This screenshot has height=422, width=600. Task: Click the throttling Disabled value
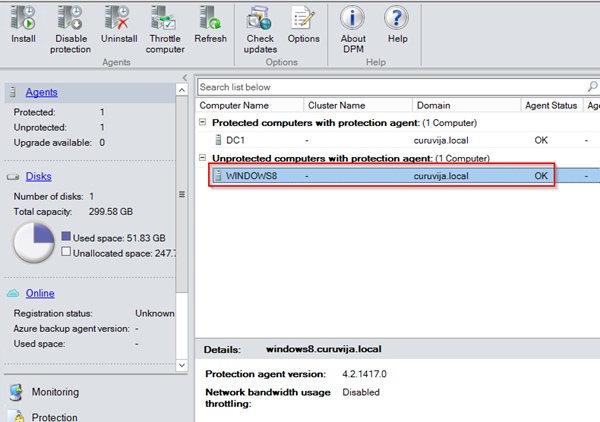tap(361, 393)
